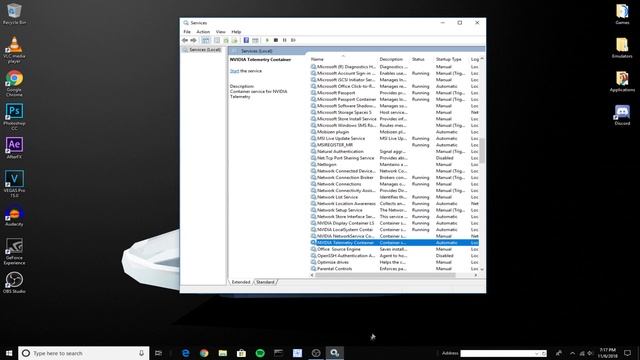
Task: Click the Refresh toolbar icon
Action: [226, 40]
